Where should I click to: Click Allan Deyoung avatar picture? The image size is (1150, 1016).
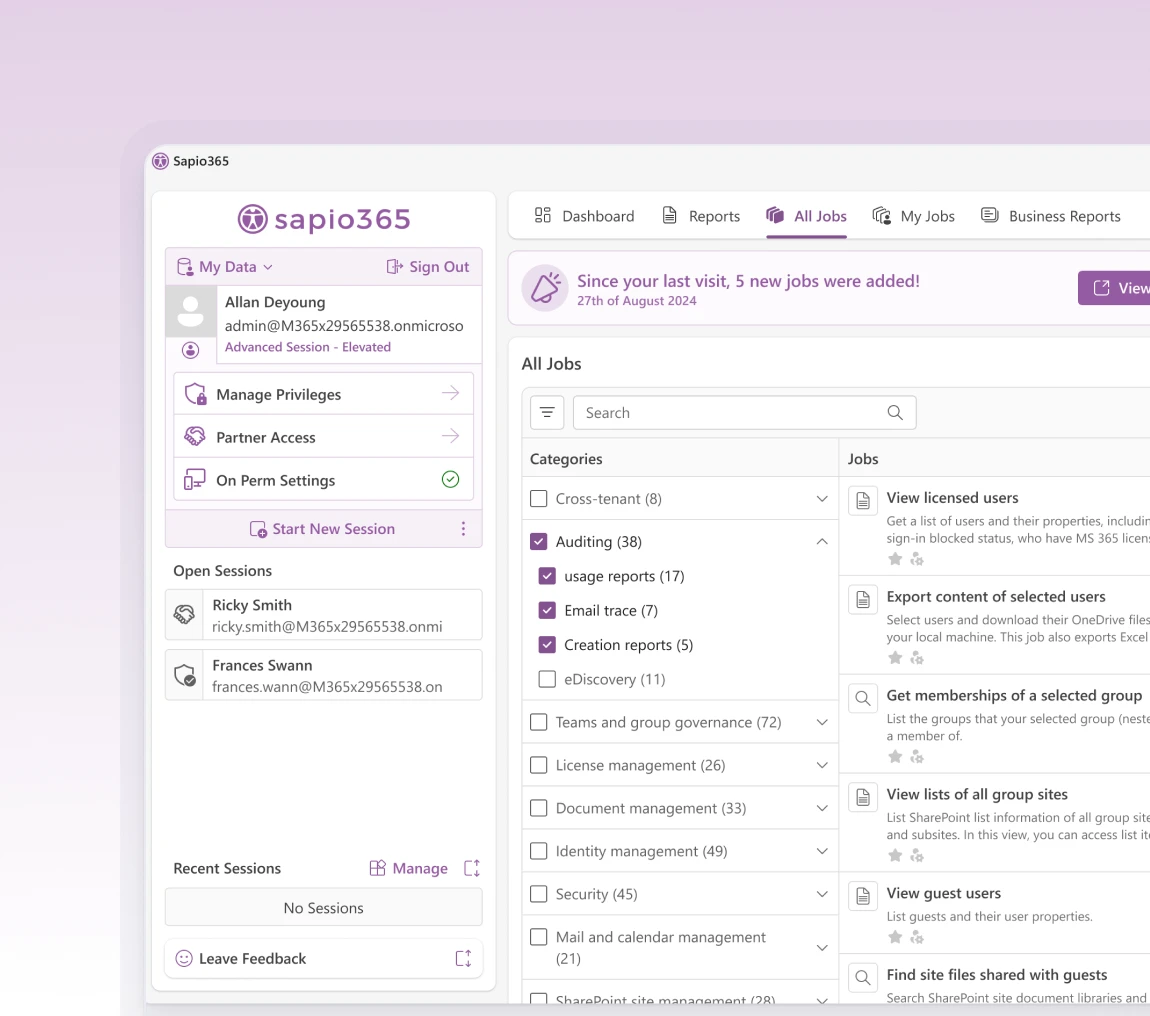coord(191,311)
